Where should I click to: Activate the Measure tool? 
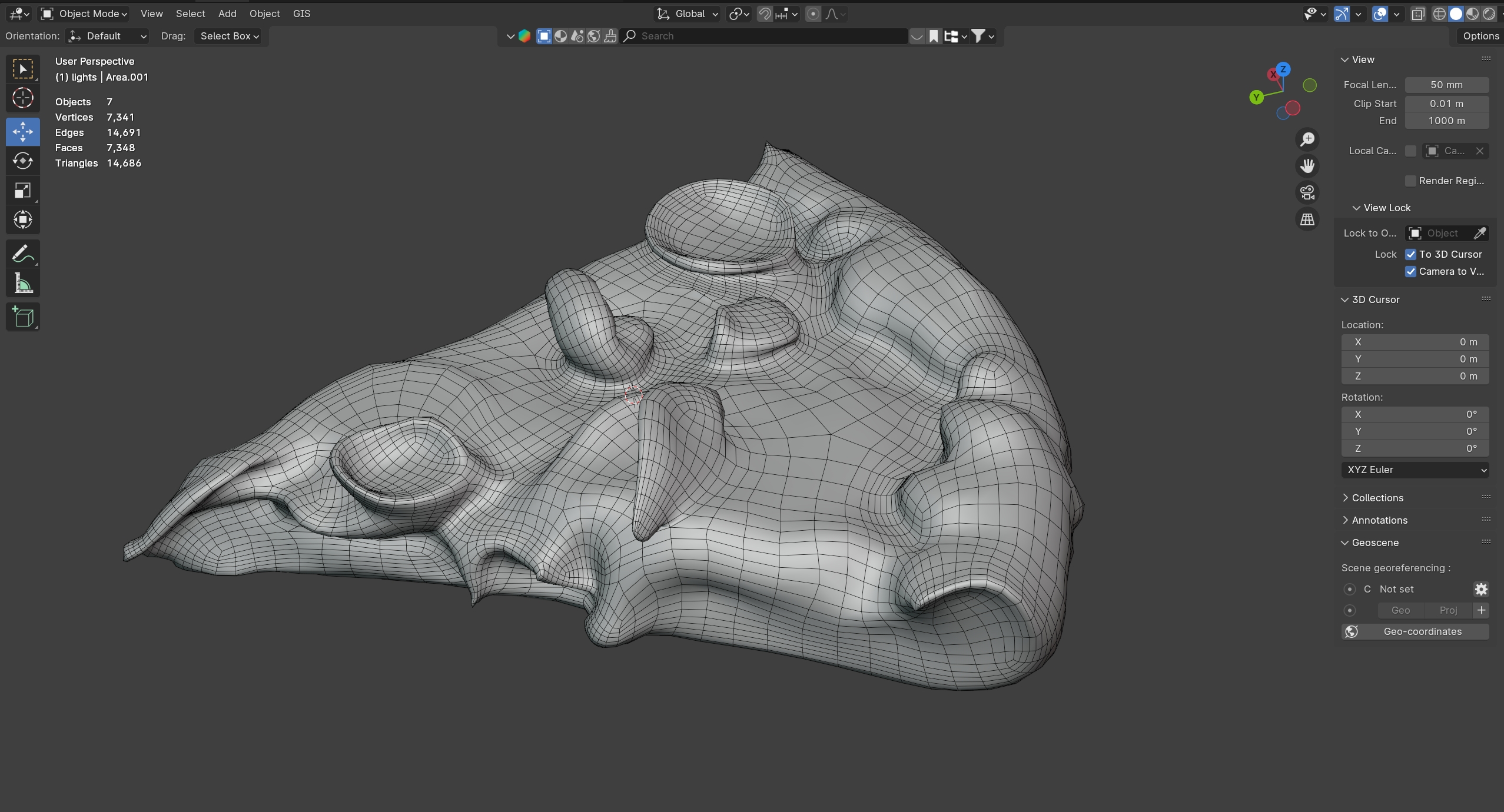(x=22, y=284)
